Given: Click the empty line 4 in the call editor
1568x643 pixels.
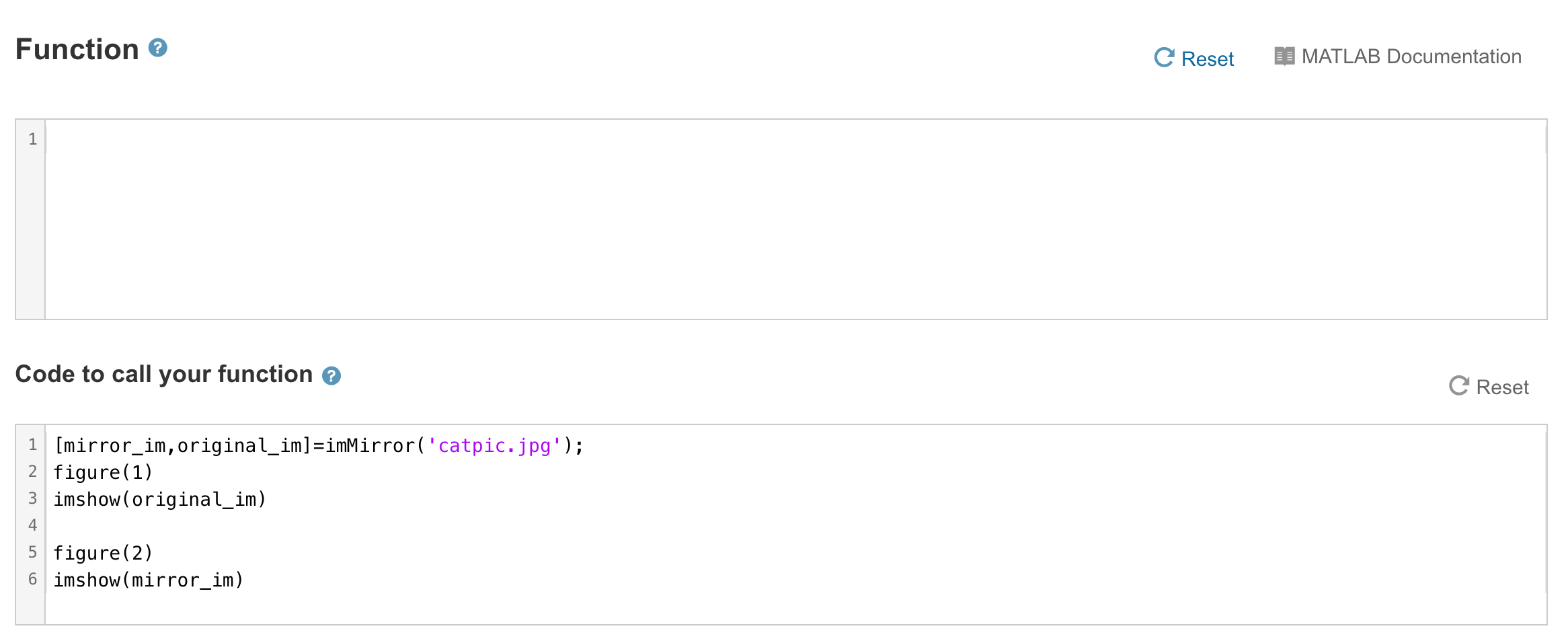Looking at the screenshot, I should point(202,525).
